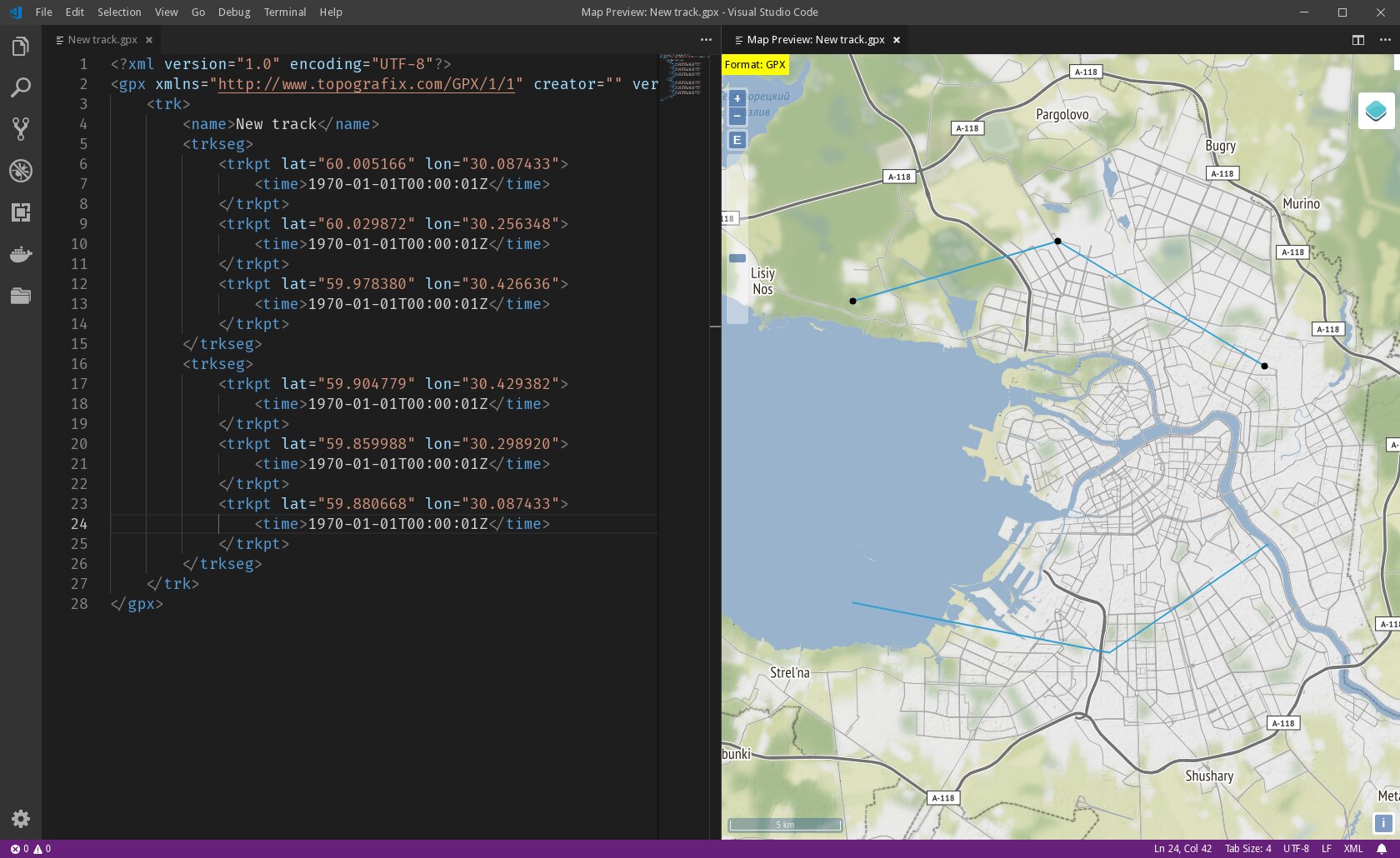Select the UTF-8 encoding in status bar
1400x858 pixels.
click(x=1296, y=849)
